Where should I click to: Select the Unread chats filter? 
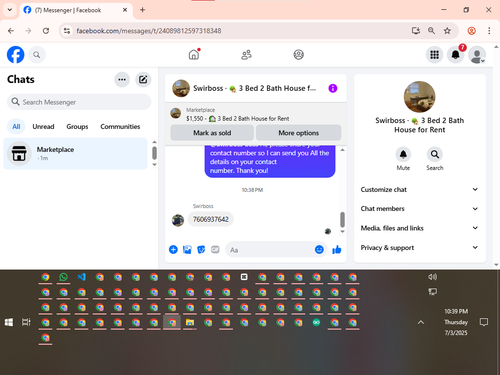(43, 127)
